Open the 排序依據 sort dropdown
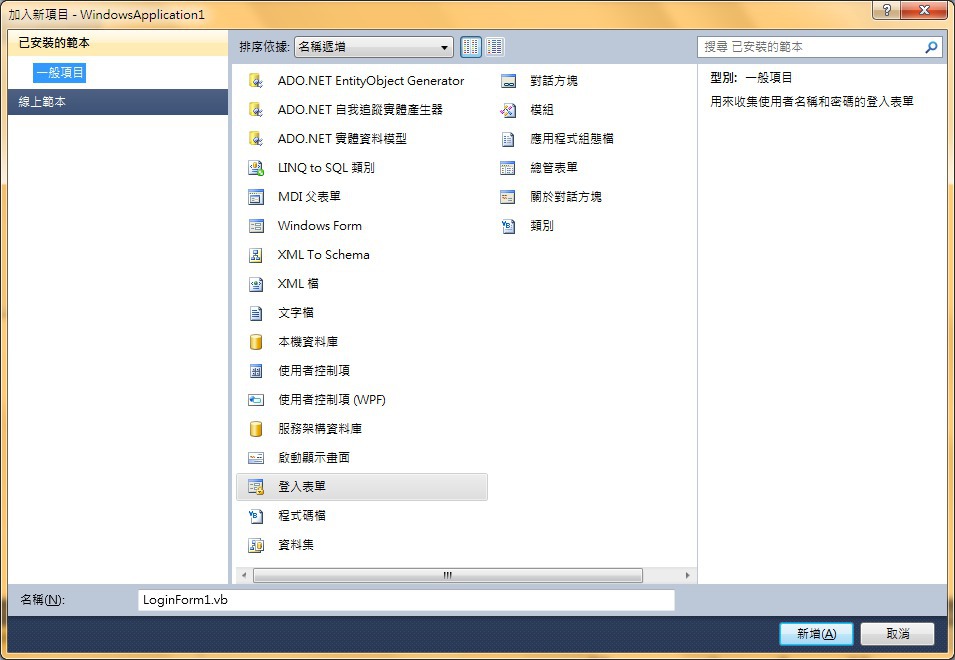This screenshot has height=660, width=955. [373, 47]
